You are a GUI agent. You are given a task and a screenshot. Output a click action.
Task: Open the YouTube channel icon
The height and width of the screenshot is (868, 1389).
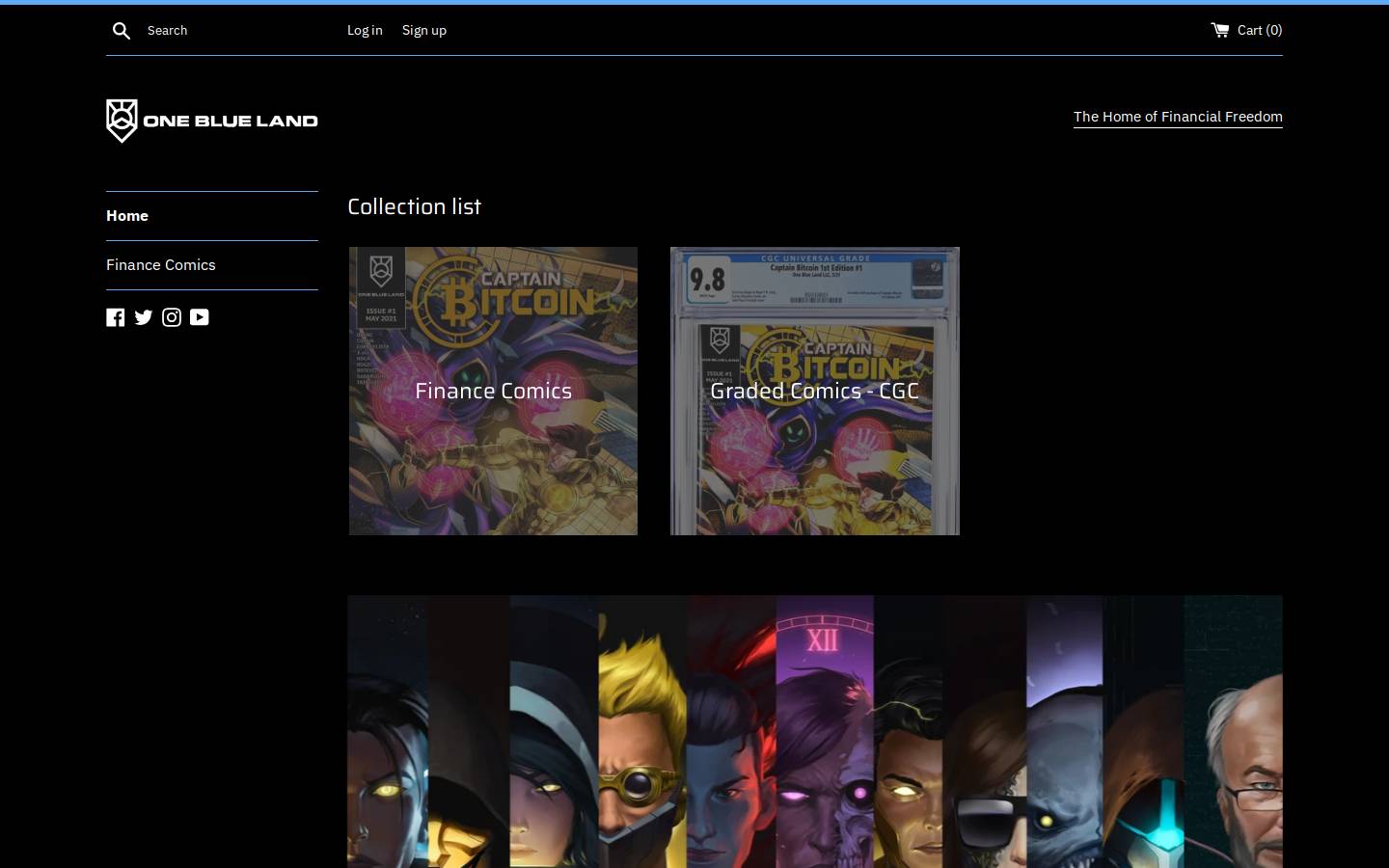200,317
